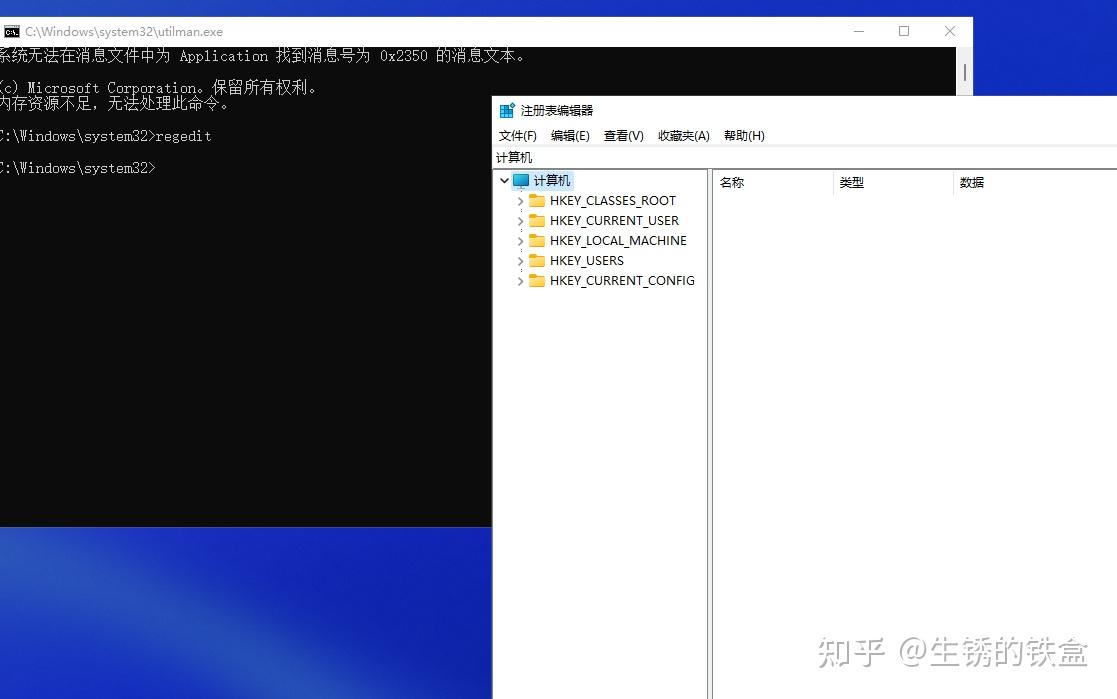Expand the HKEY_USERS chevron
This screenshot has width=1117, height=699.
click(520, 262)
